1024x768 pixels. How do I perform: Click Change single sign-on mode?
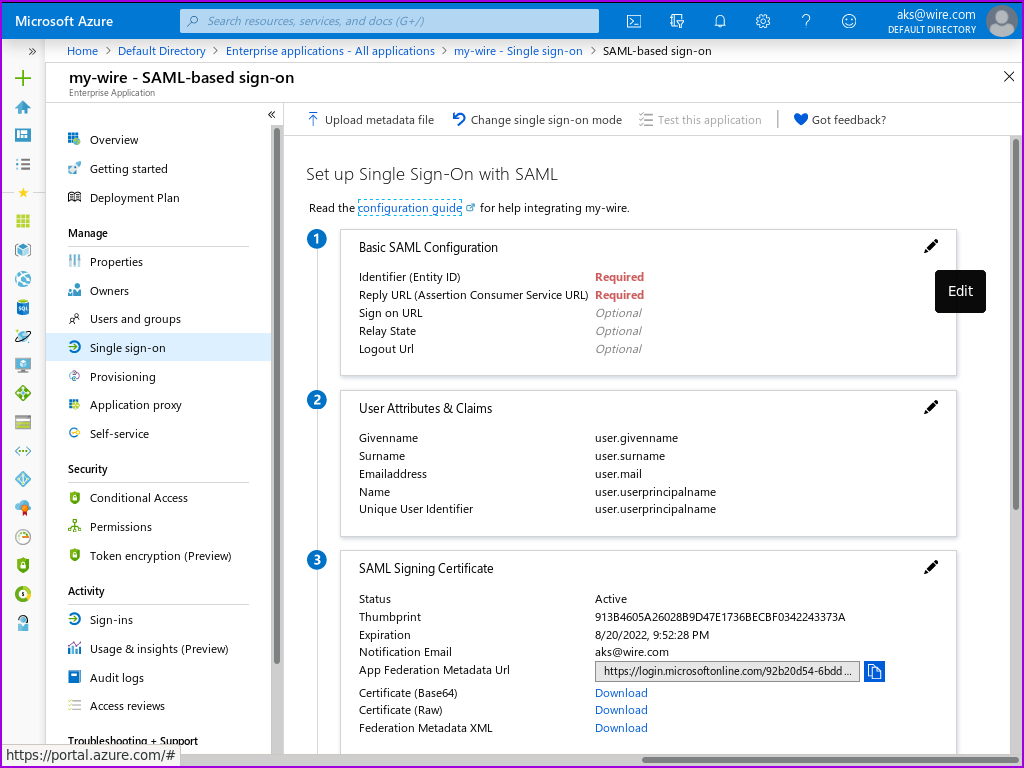click(x=537, y=120)
